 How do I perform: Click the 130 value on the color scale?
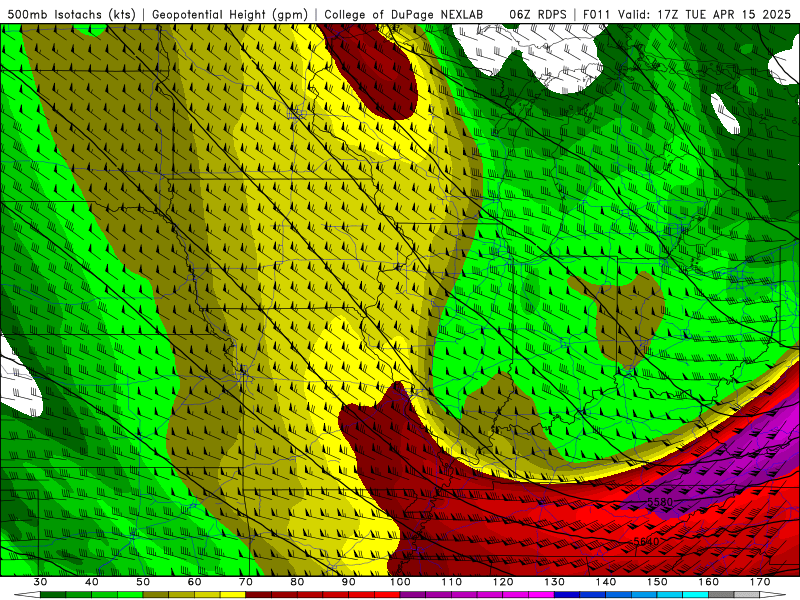pos(555,582)
